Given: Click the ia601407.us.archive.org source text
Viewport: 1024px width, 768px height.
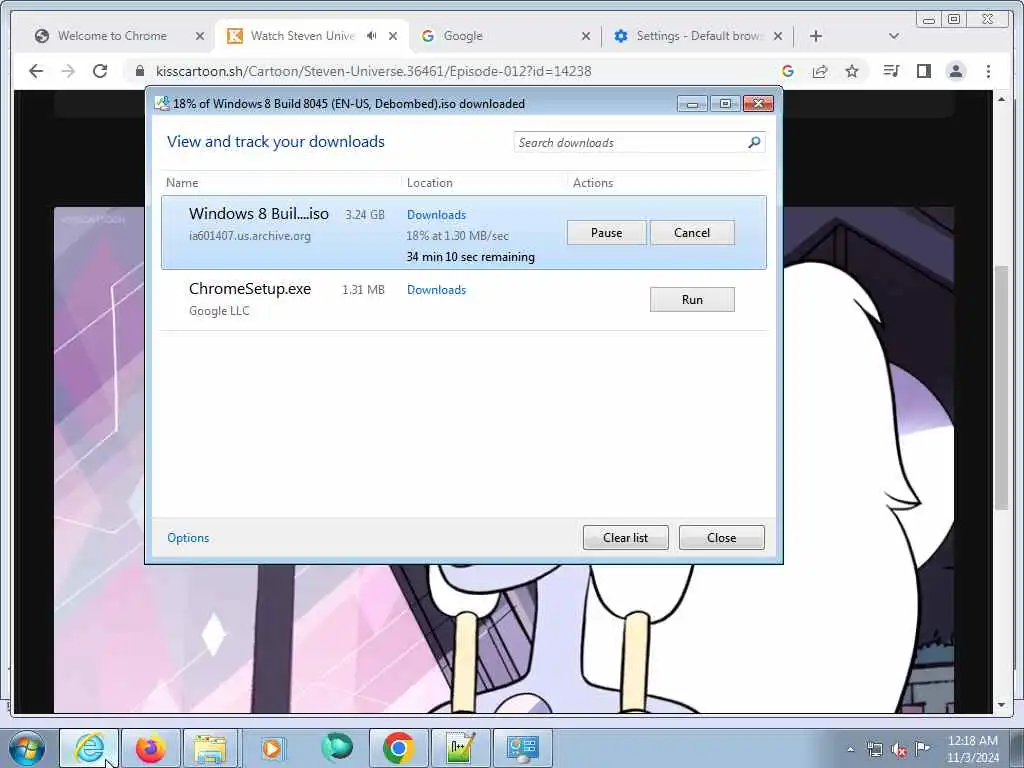Looking at the screenshot, I should [x=250, y=236].
